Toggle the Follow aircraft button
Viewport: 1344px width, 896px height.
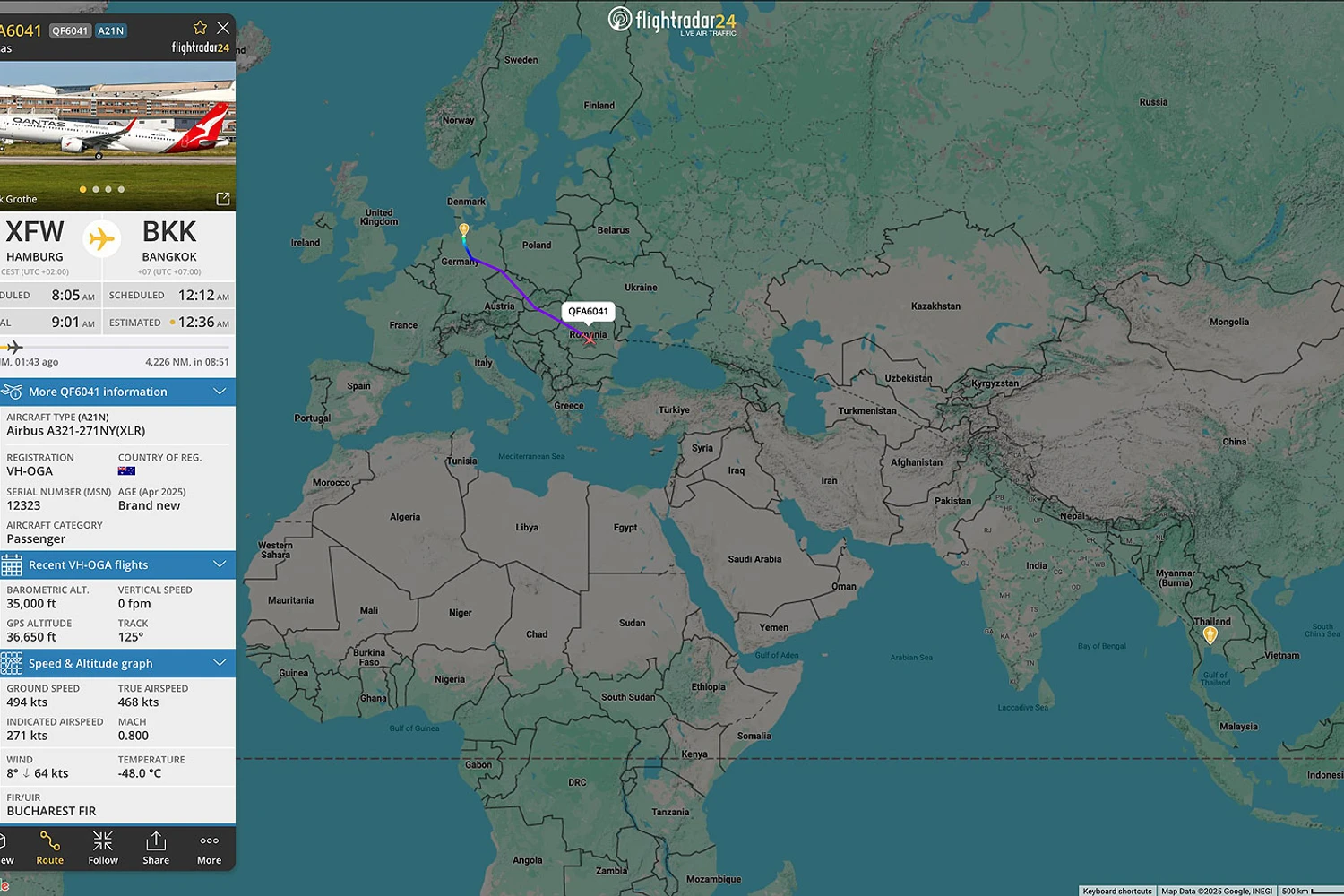(x=103, y=848)
